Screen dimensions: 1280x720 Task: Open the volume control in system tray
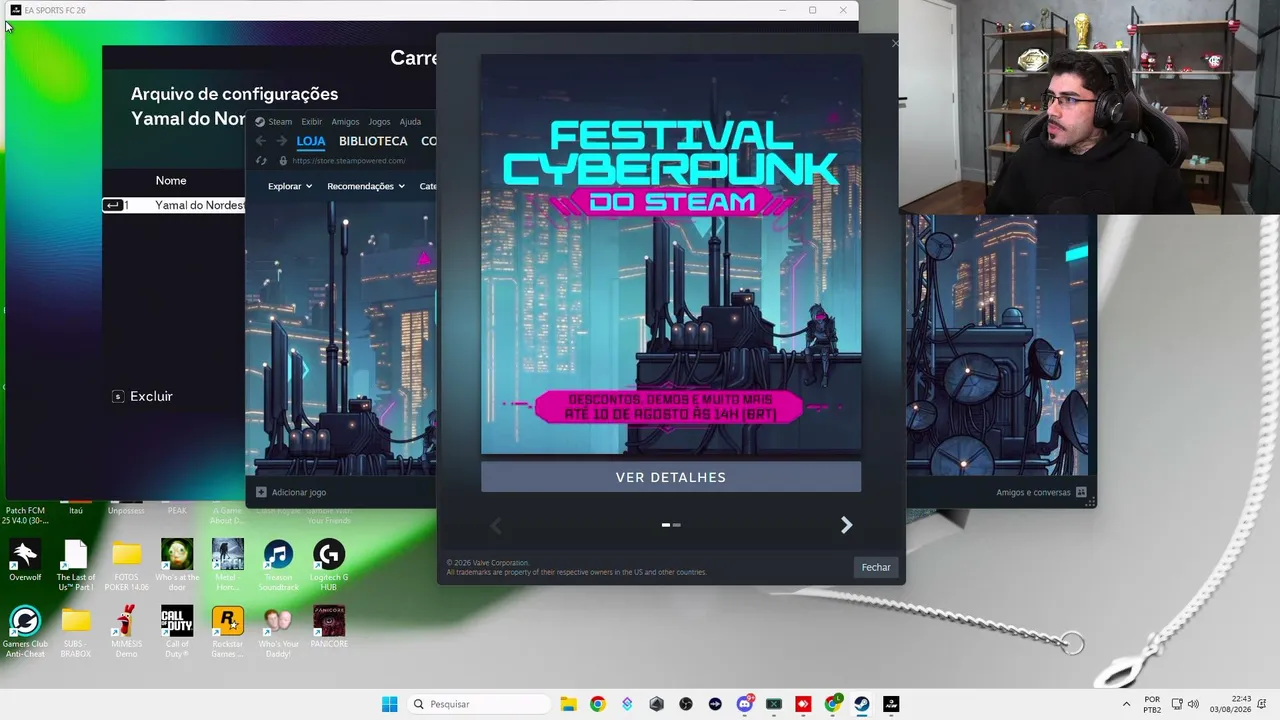[x=1193, y=704]
